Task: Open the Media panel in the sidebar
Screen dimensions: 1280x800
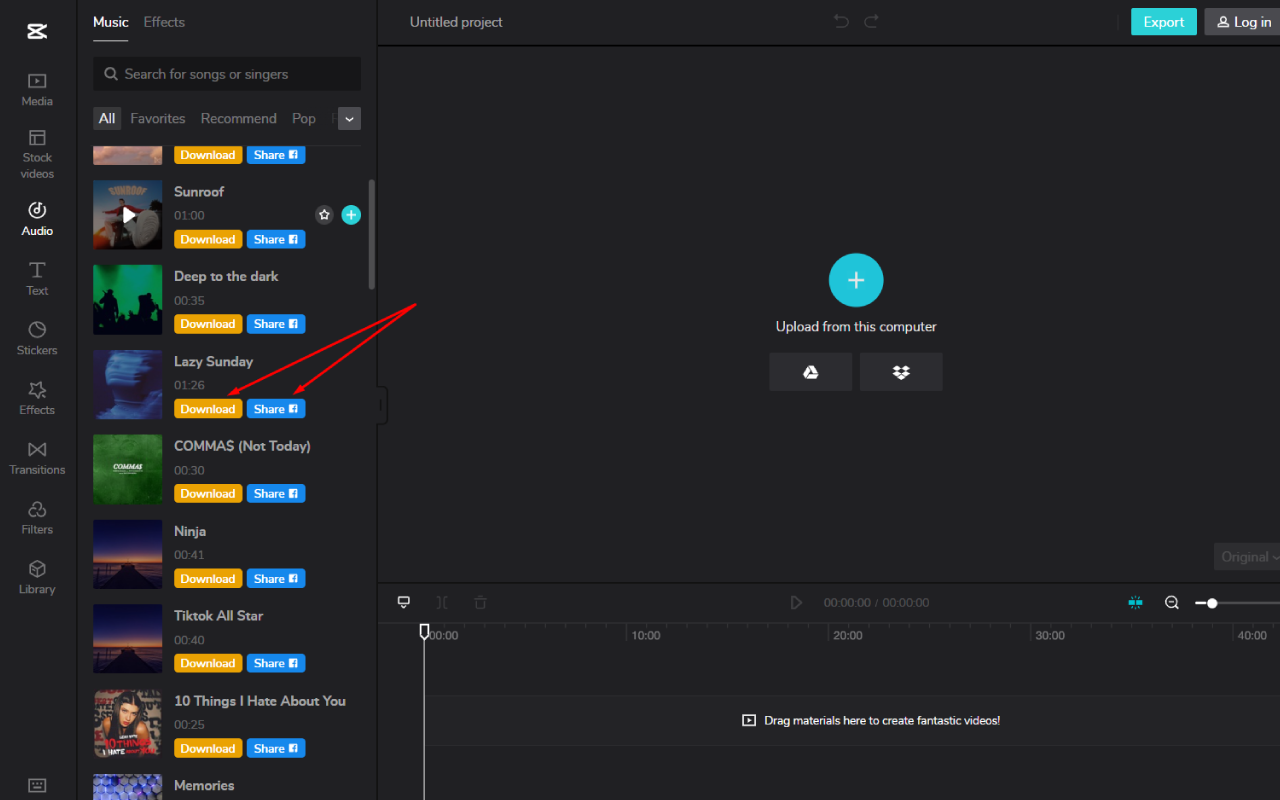Action: pyautogui.click(x=36, y=88)
